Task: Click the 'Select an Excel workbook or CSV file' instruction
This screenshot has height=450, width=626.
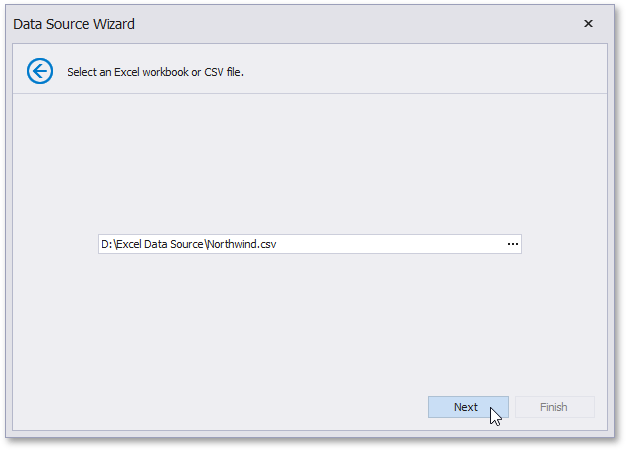Action: pyautogui.click(x=155, y=72)
